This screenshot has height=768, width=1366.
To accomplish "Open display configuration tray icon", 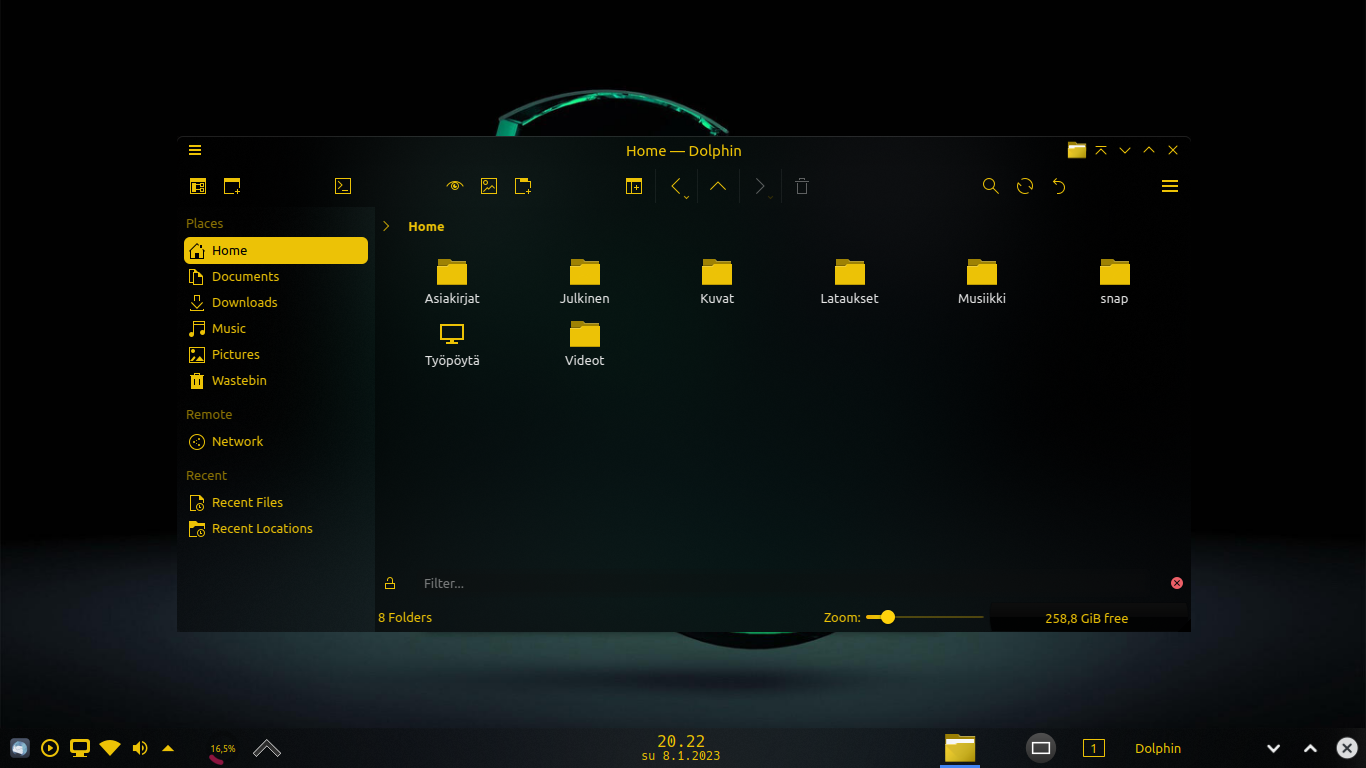I will pos(80,748).
